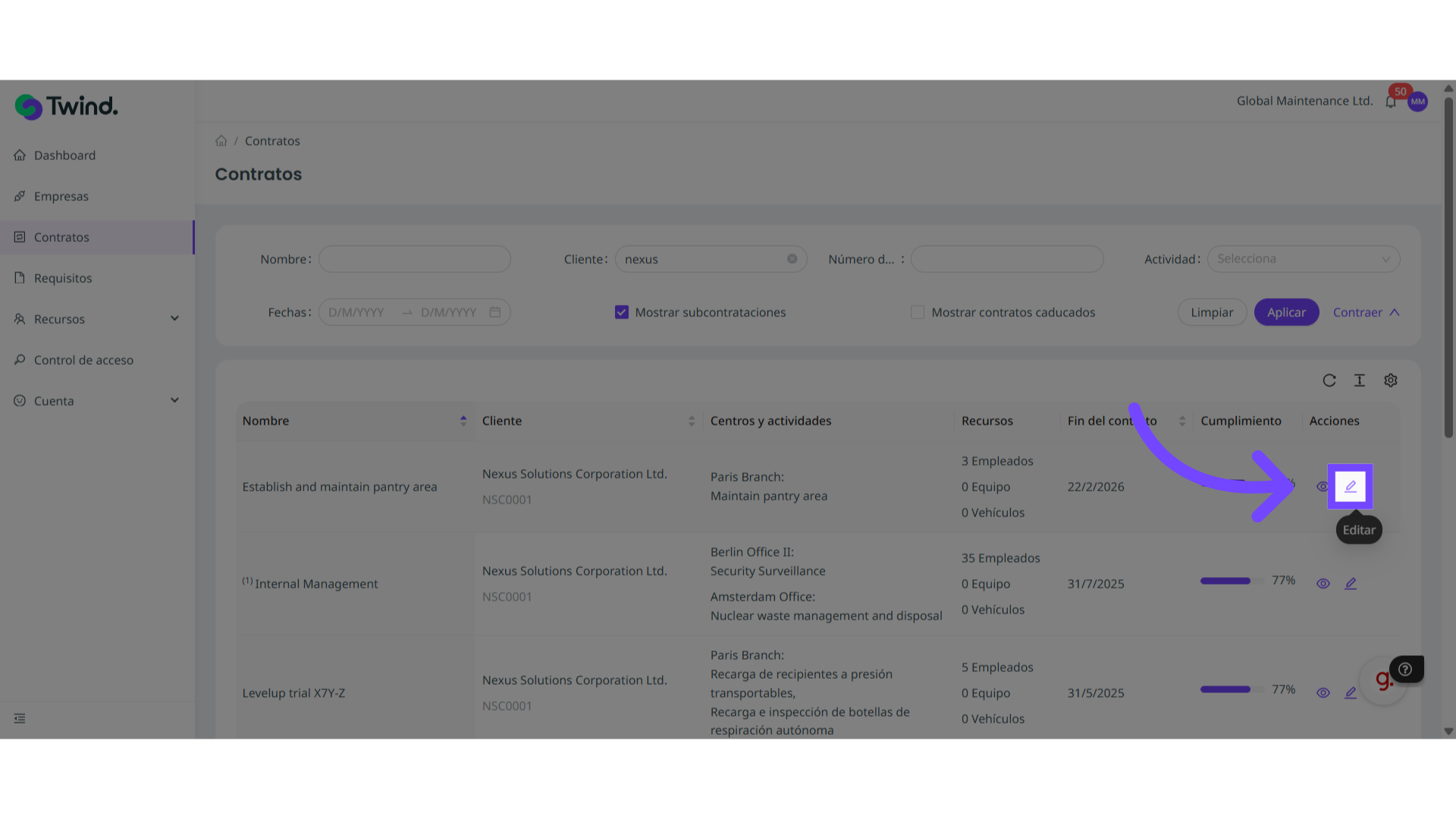The height and width of the screenshot is (819, 1456).
Task: Click the row height adjust icon
Action: point(1359,381)
